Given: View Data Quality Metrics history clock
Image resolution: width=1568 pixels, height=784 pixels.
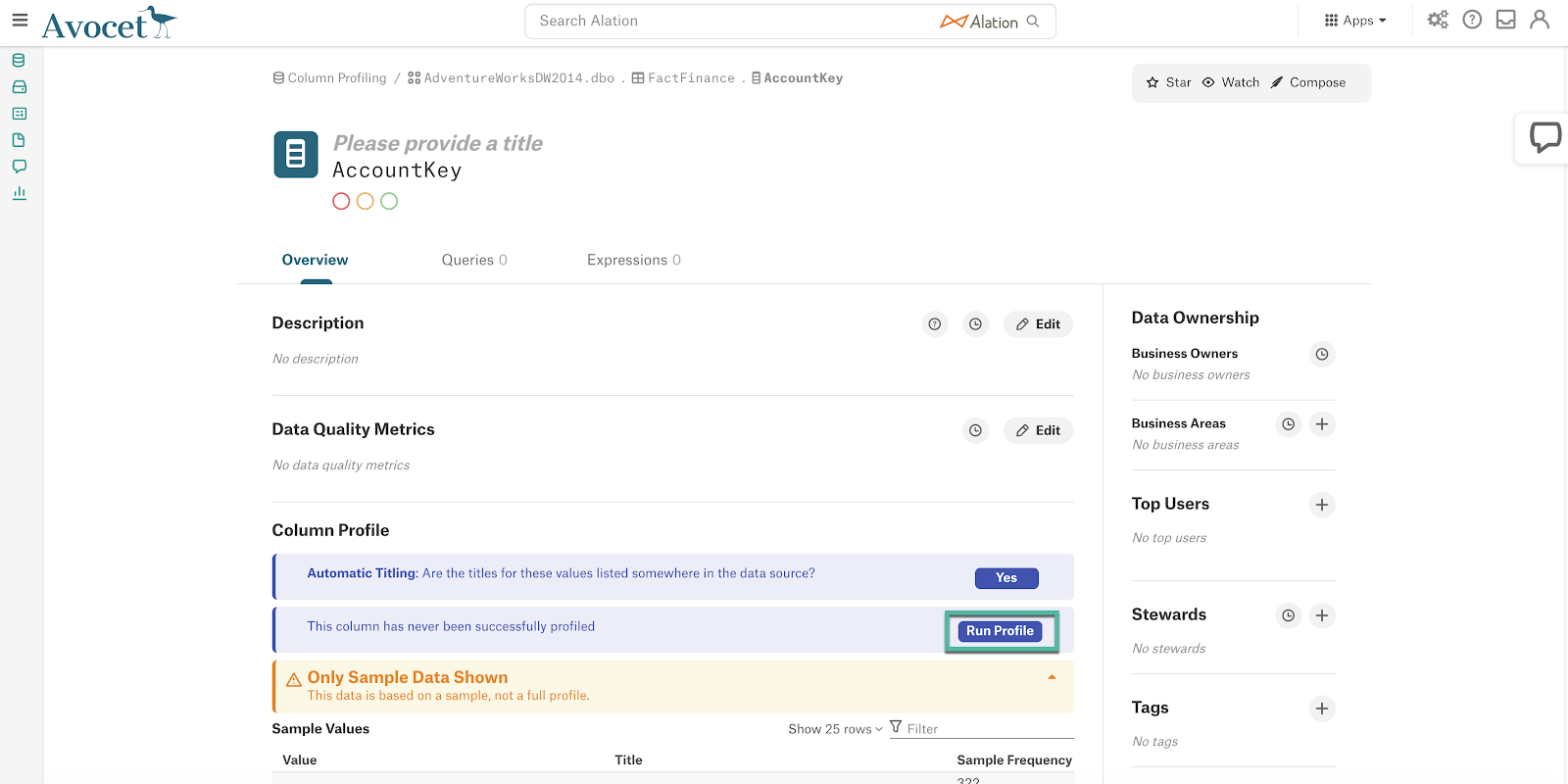Looking at the screenshot, I should coord(975,430).
